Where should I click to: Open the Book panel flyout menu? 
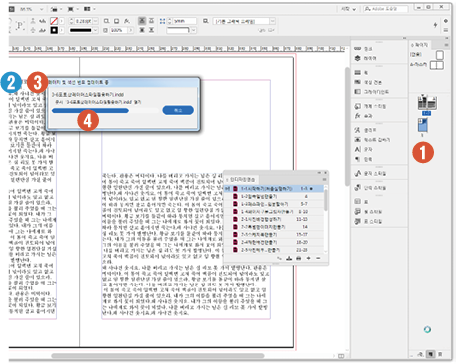[324, 180]
